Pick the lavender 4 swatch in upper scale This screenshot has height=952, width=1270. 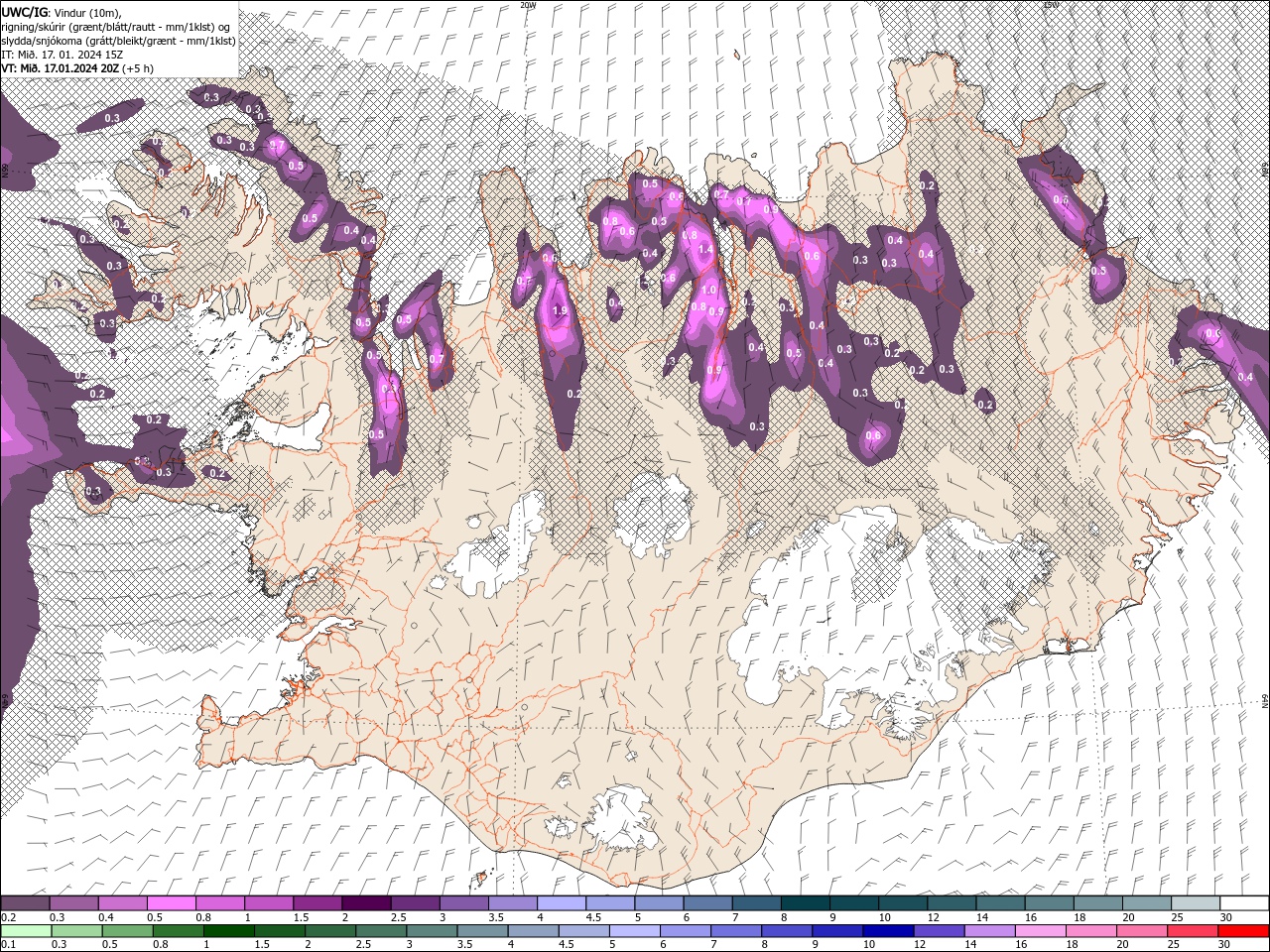pos(561,903)
